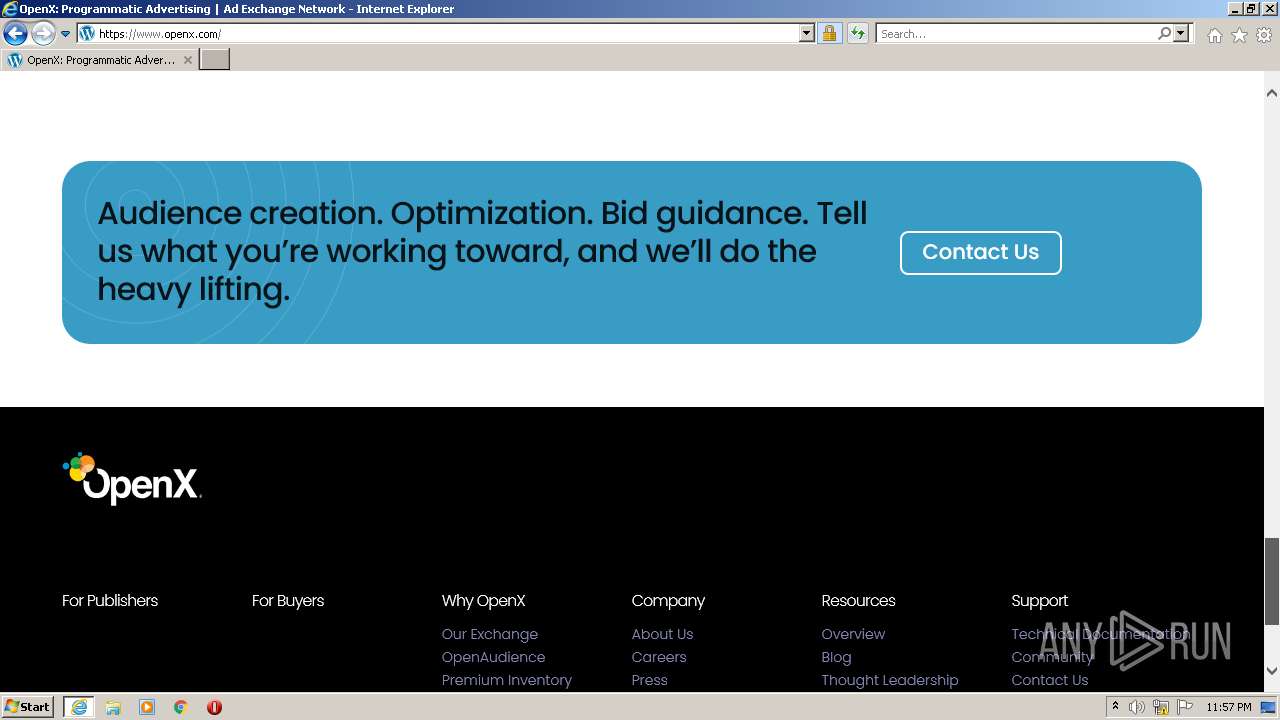Image resolution: width=1280 pixels, height=720 pixels.
Task: Open the About Us link
Action: (x=662, y=634)
